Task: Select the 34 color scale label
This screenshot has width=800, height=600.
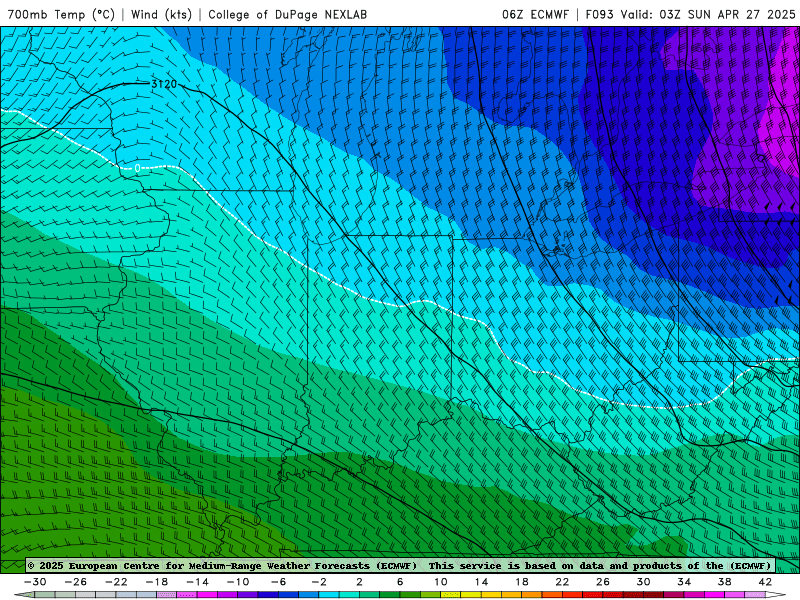Action: coord(684,582)
